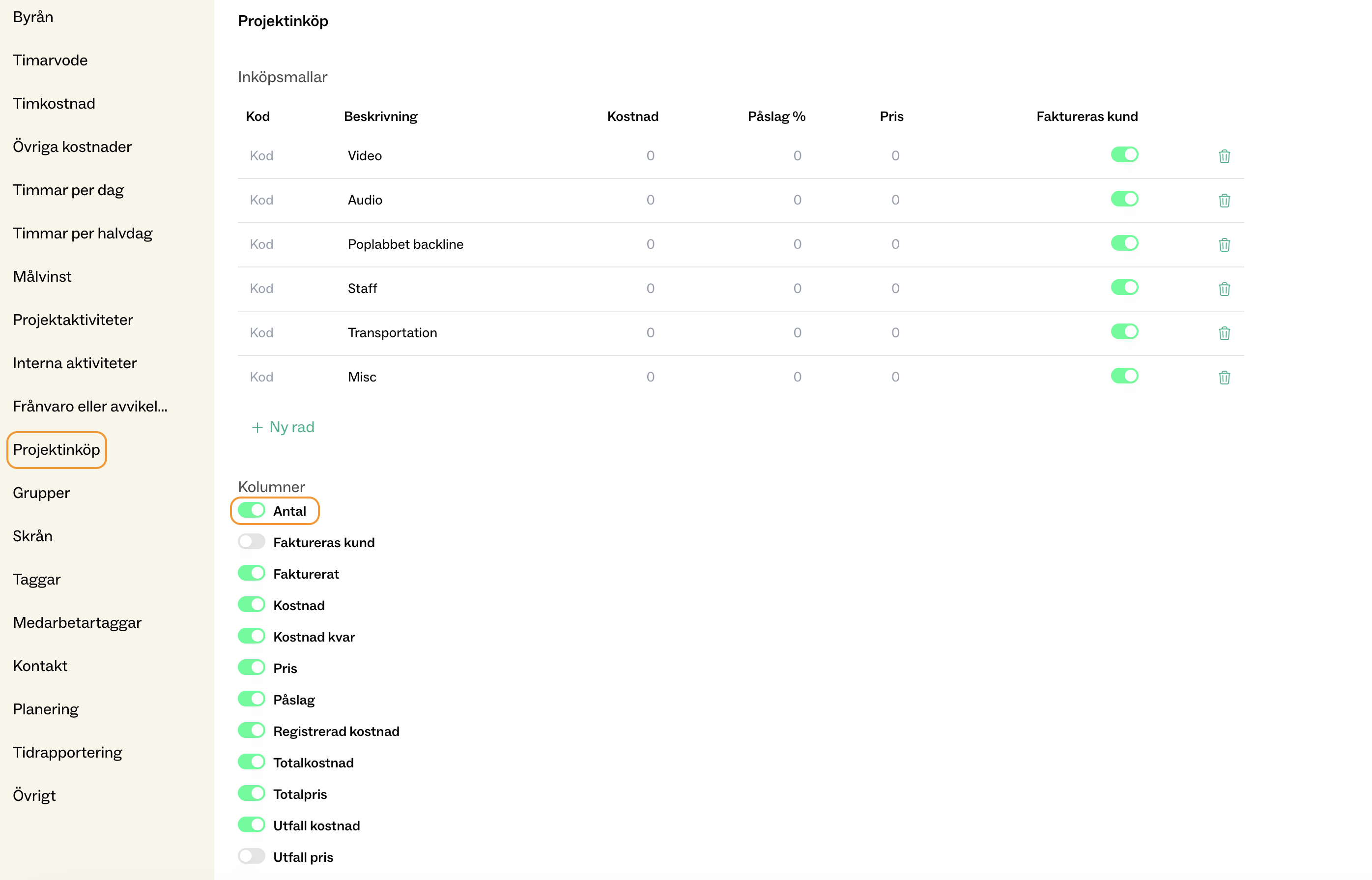
Task: Turn on the Utfall pris column
Action: pos(251,856)
